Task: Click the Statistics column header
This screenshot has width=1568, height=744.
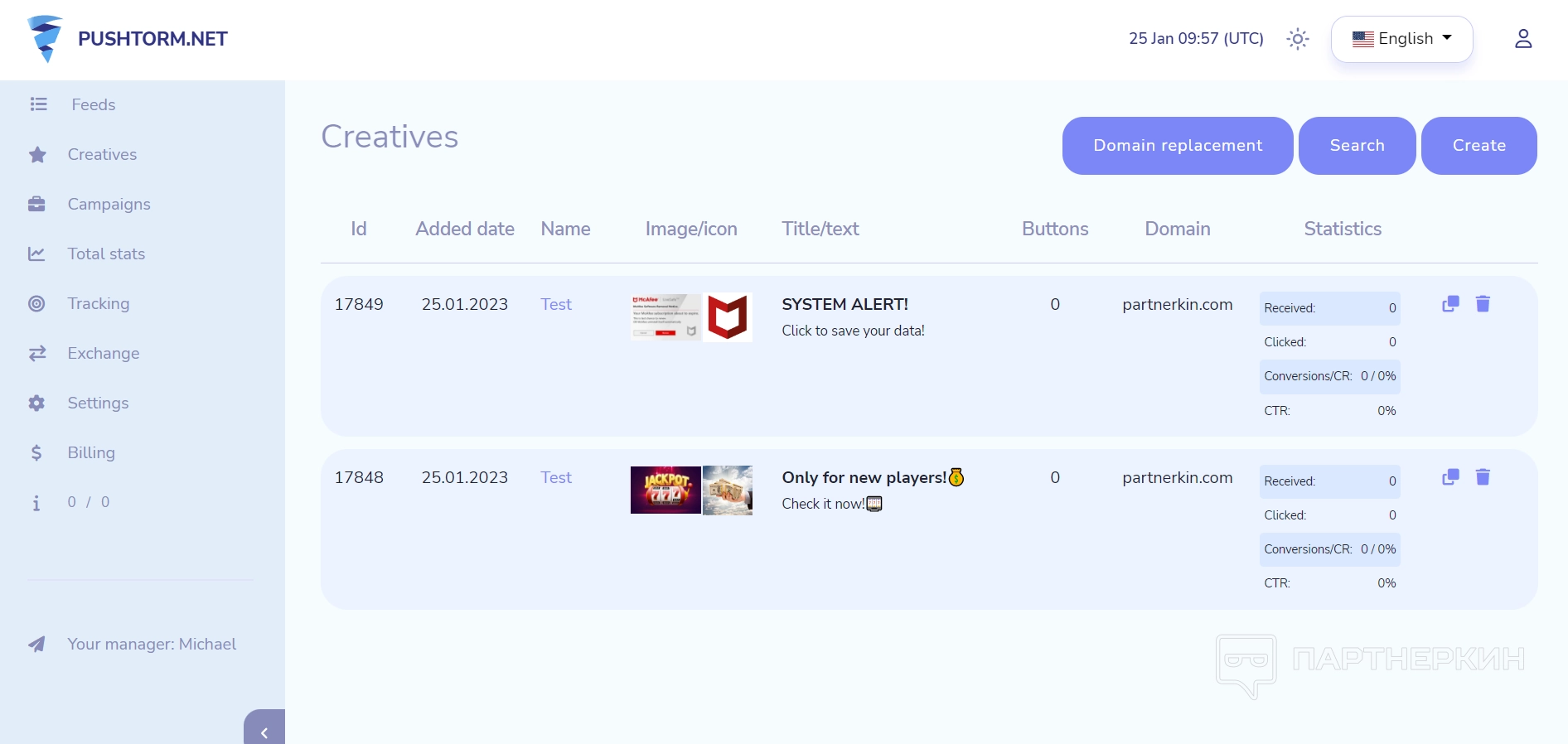Action: 1343,229
